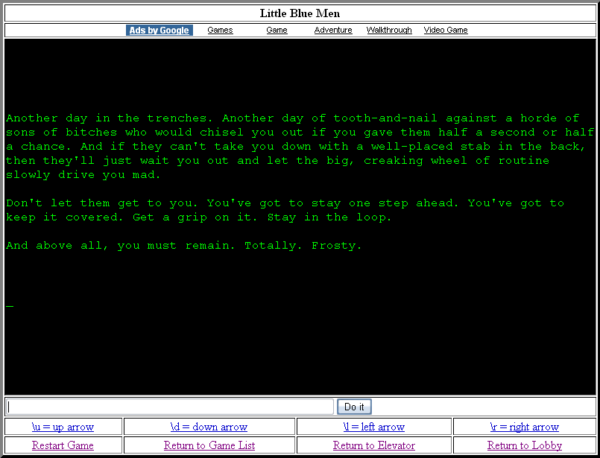Image resolution: width=600 pixels, height=458 pixels.
Task: Open the singular Game ad link
Action: pos(277,30)
